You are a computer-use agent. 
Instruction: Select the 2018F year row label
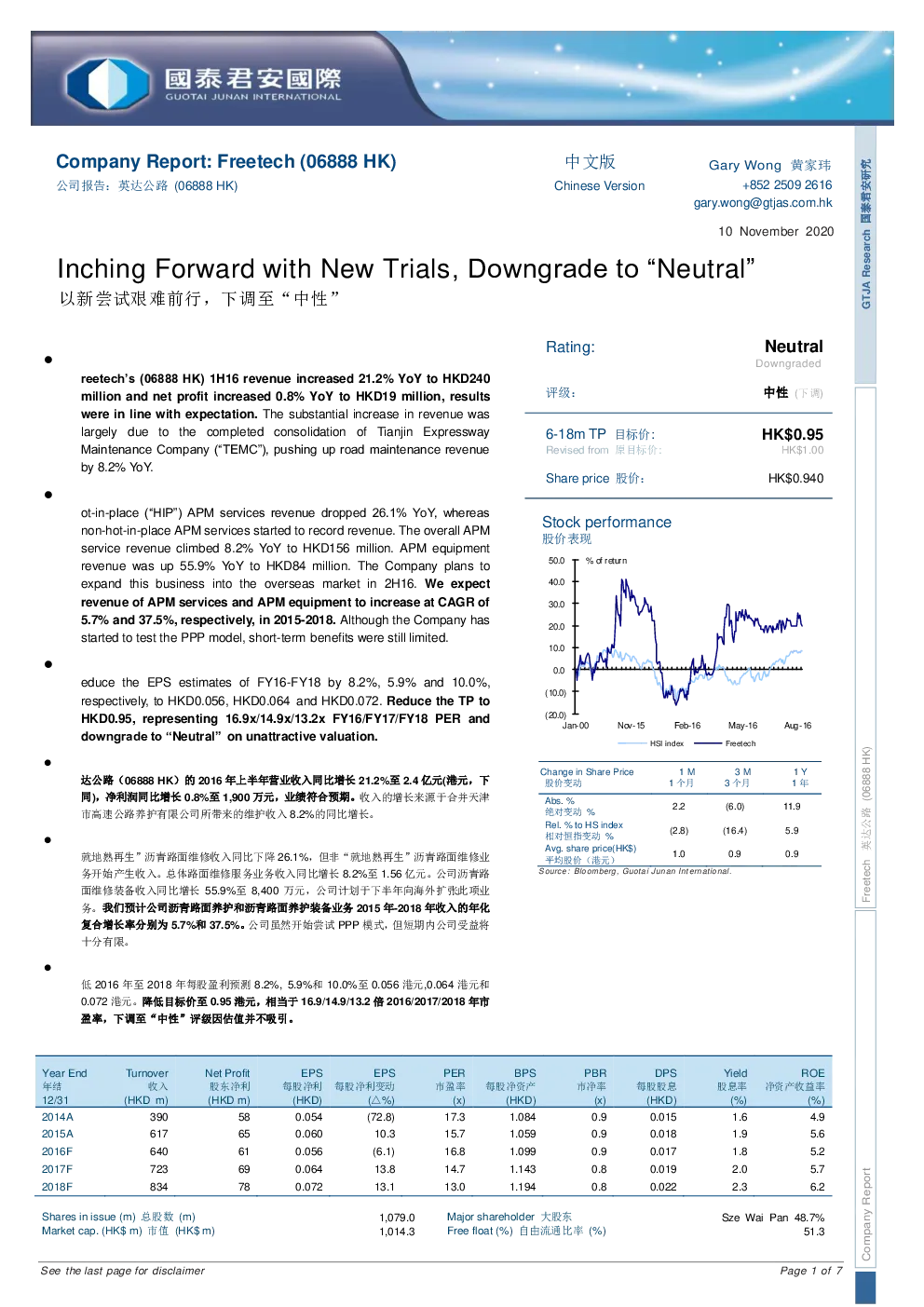[x=57, y=1187]
